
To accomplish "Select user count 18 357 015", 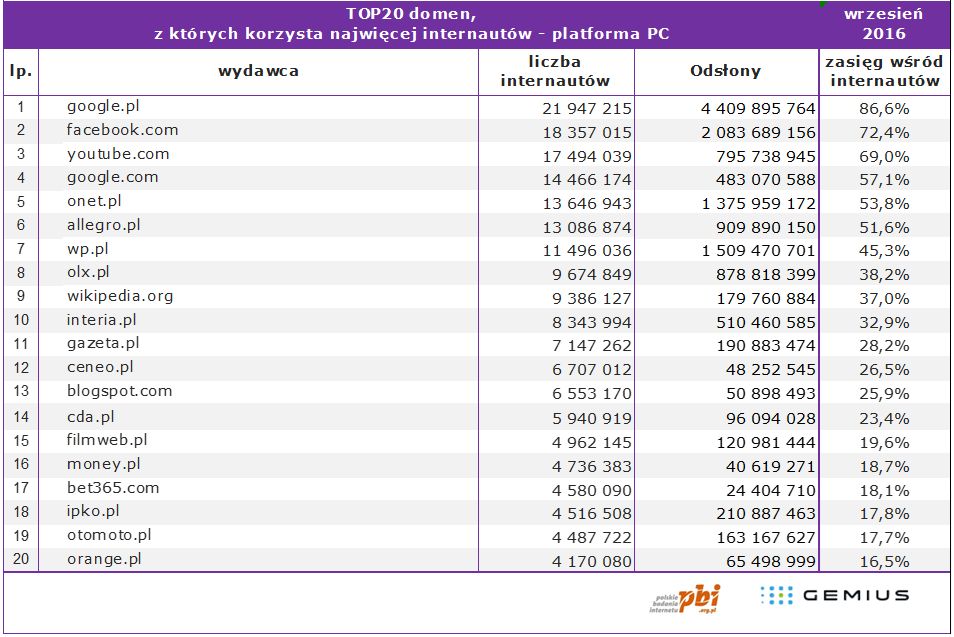I will [587, 133].
